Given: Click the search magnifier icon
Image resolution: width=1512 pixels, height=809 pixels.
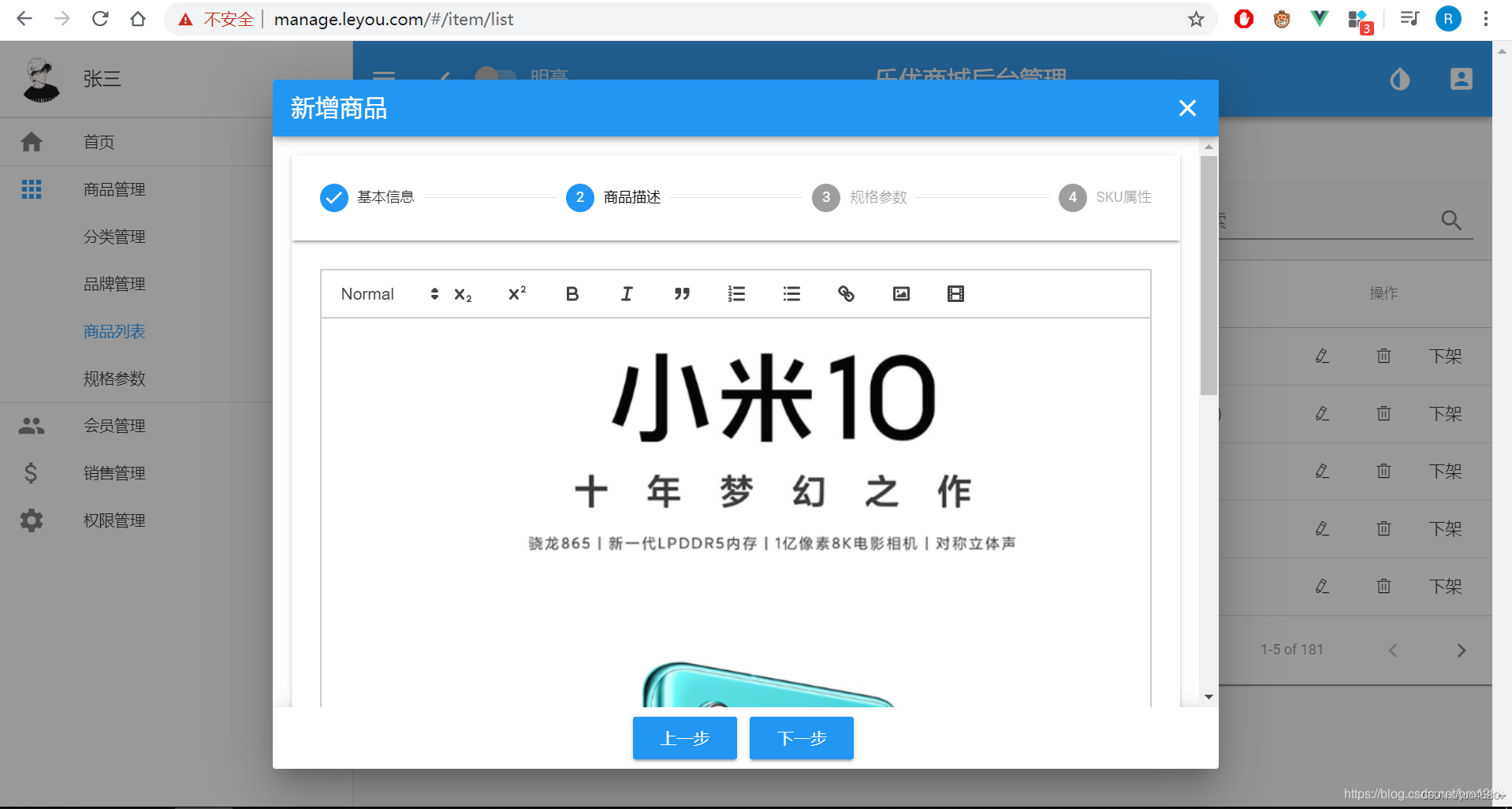Looking at the screenshot, I should (1451, 220).
